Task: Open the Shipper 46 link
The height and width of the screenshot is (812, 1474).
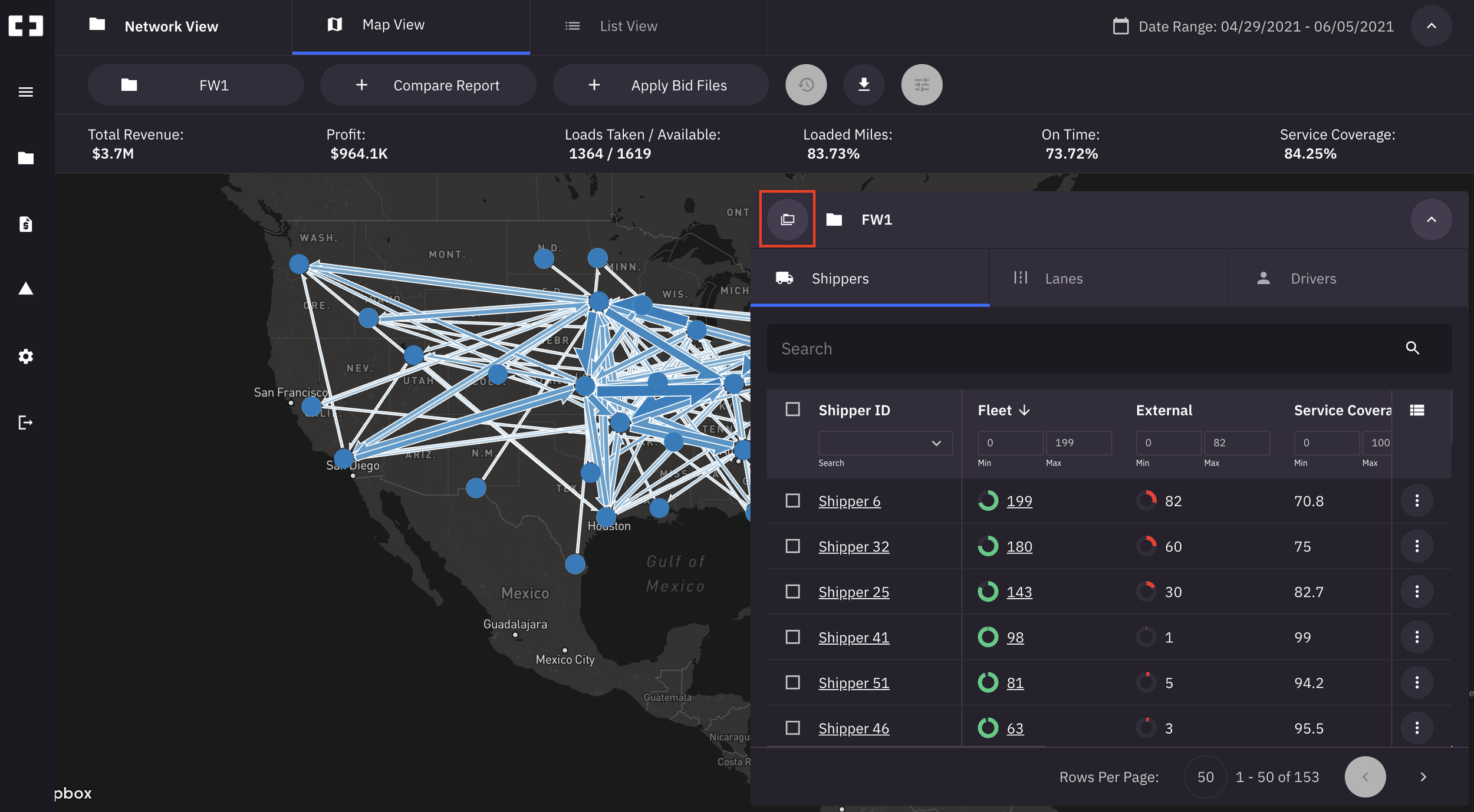Action: (x=853, y=728)
